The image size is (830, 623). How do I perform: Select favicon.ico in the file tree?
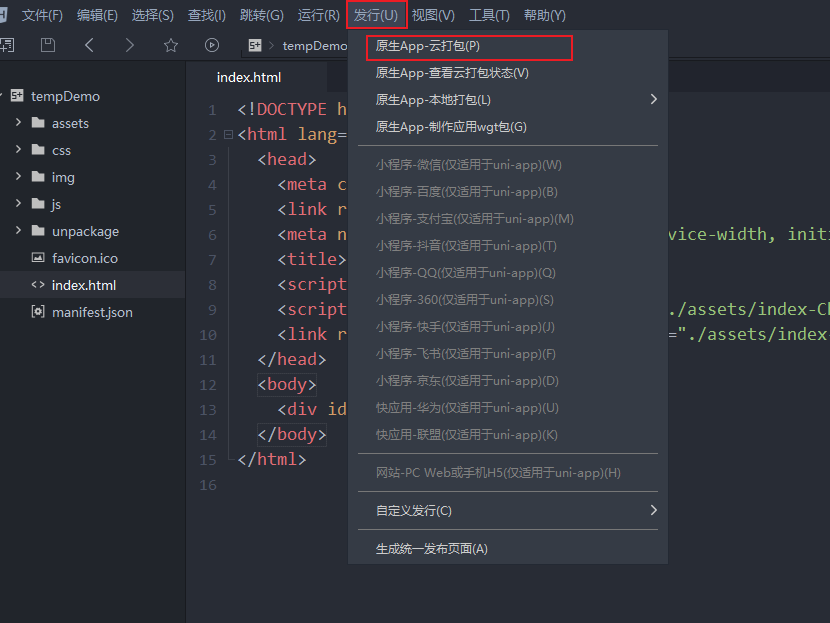(85, 258)
